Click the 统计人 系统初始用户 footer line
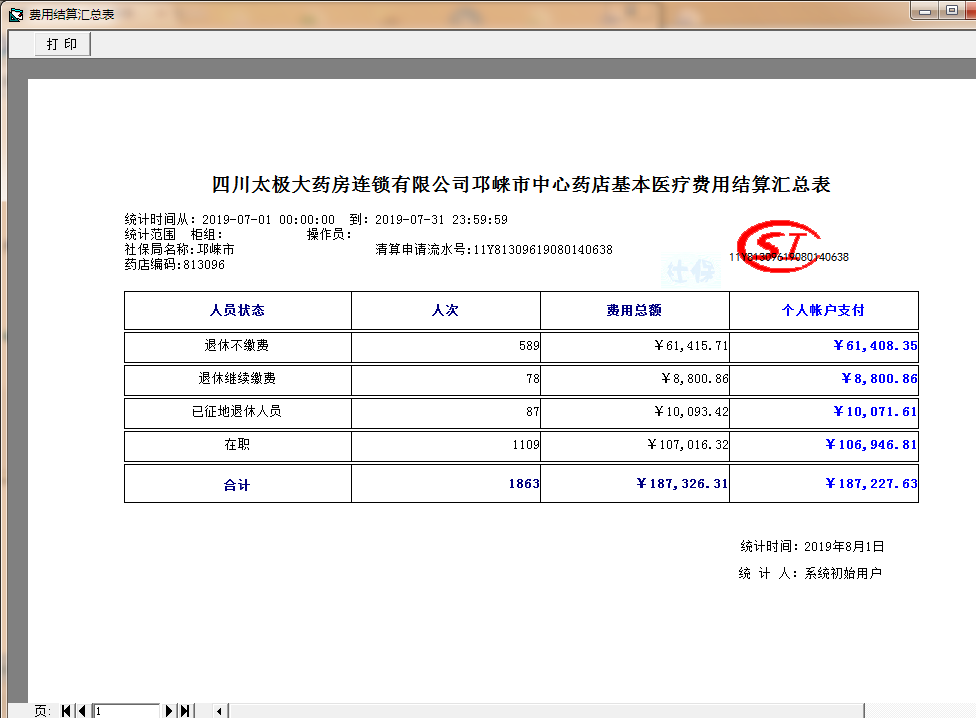976x718 pixels. tap(810, 573)
